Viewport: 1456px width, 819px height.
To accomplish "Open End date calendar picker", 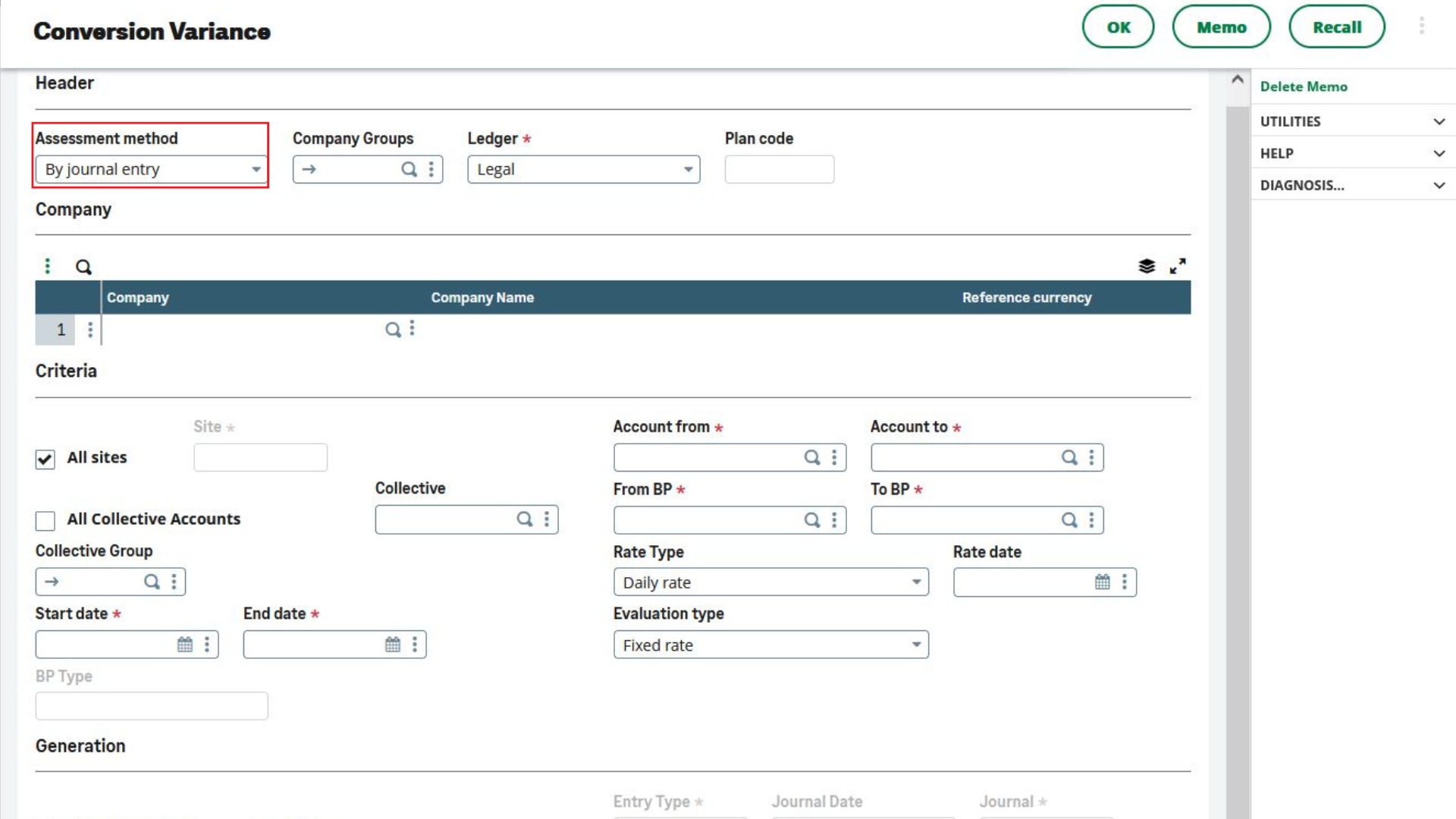I will [x=393, y=645].
